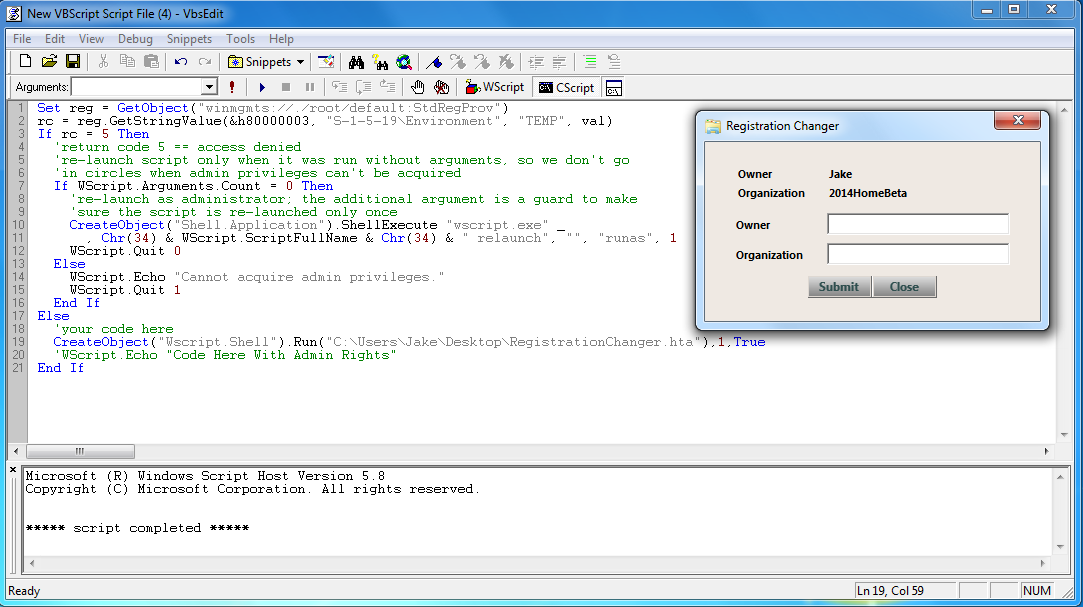This screenshot has width=1083, height=607.
Task: Click the middle greyed debug step icon
Action: (x=363, y=88)
